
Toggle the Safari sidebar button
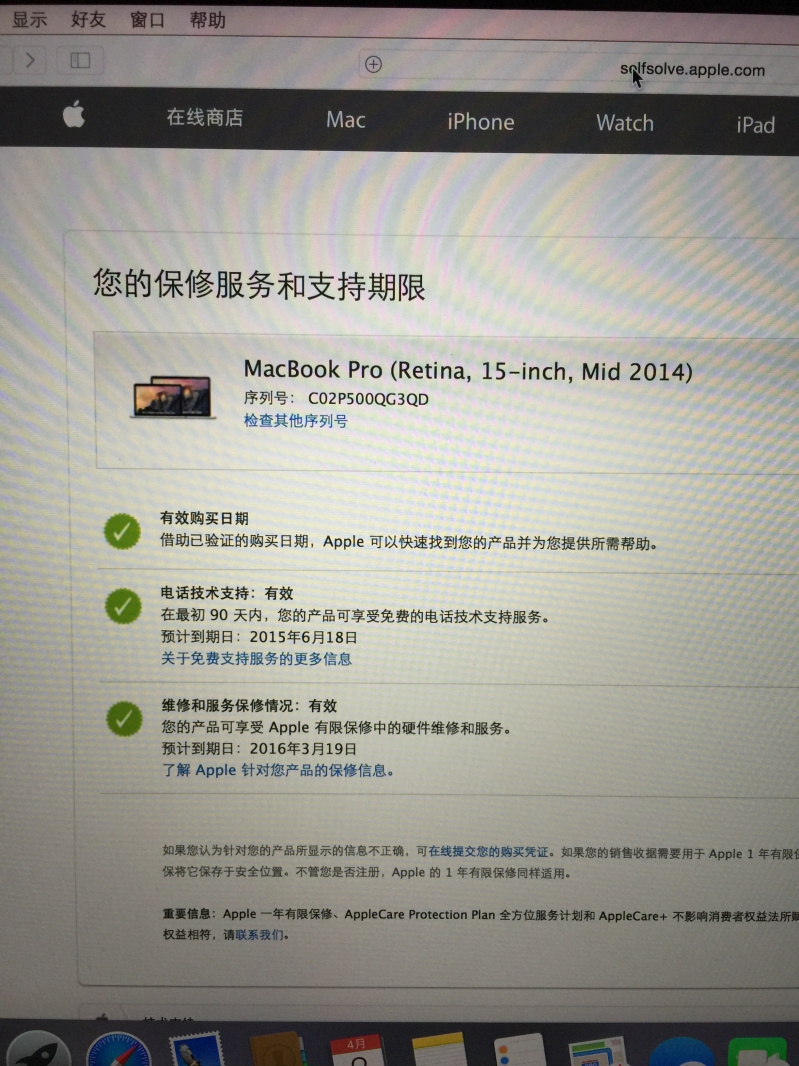point(80,61)
